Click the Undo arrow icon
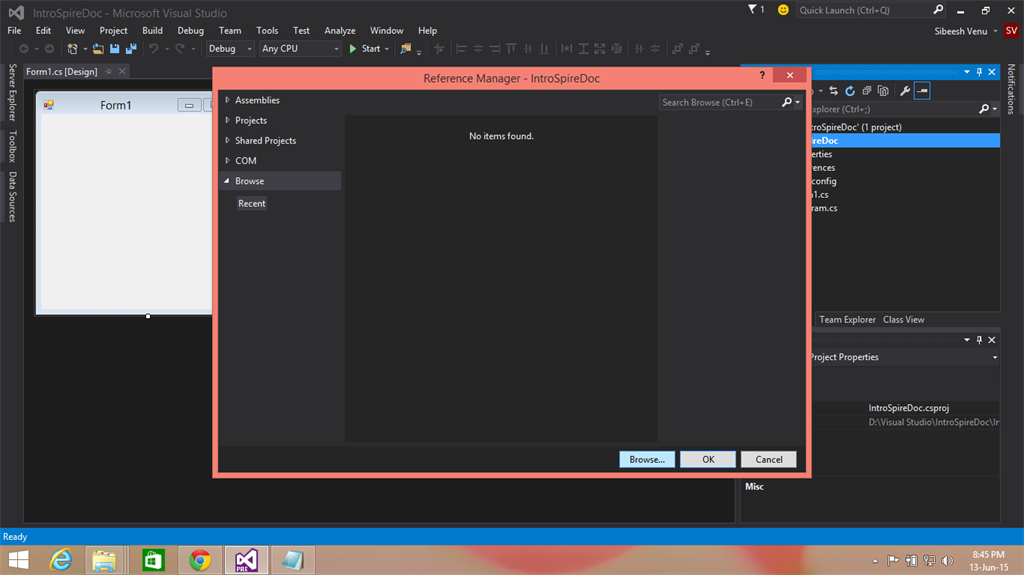Viewport: 1024px width, 575px height. point(153,48)
